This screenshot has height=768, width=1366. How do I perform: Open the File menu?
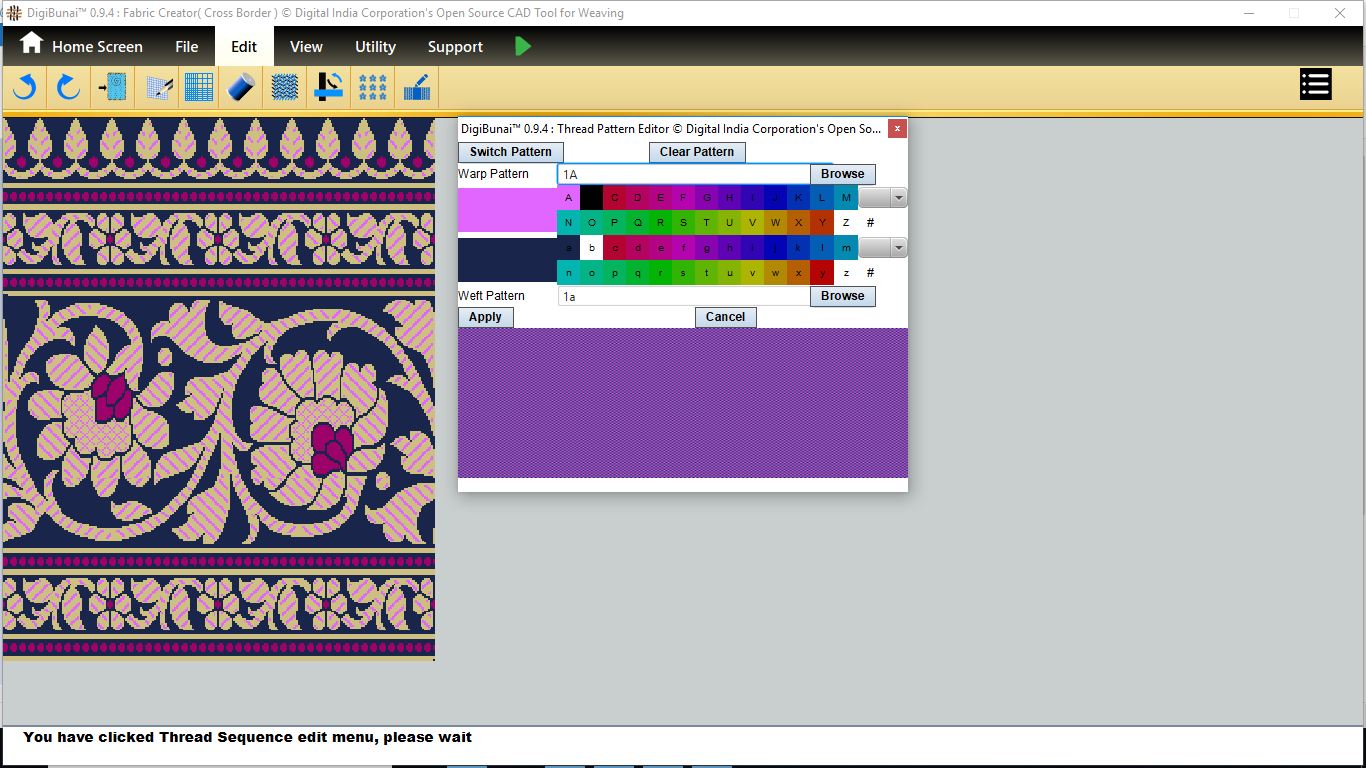tap(186, 47)
